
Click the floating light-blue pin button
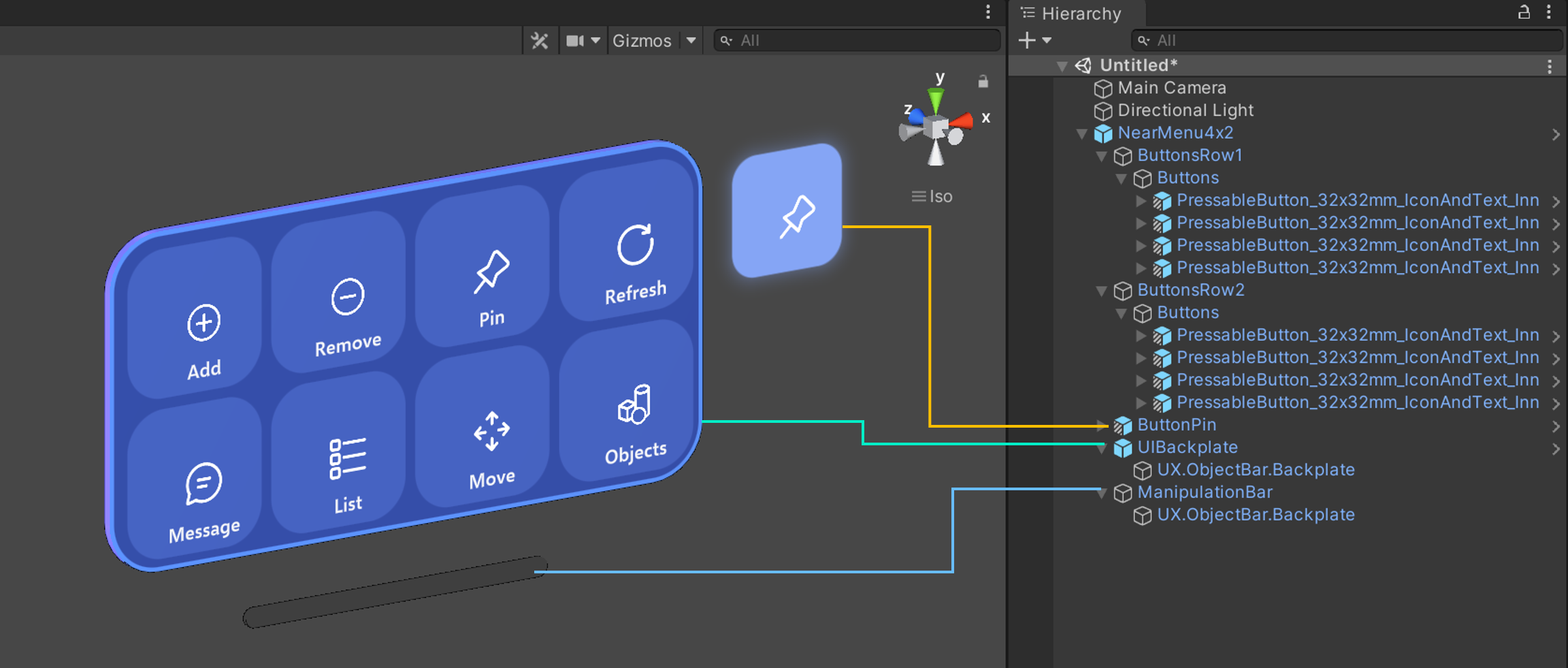(x=787, y=210)
